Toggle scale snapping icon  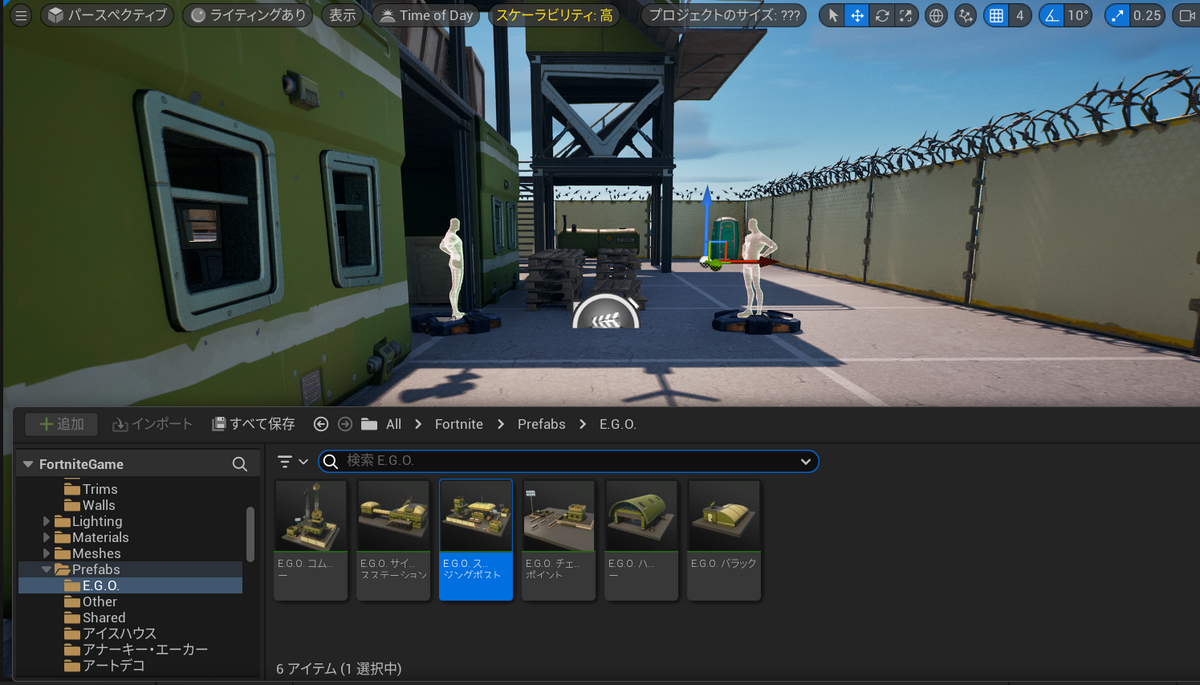tap(1118, 15)
